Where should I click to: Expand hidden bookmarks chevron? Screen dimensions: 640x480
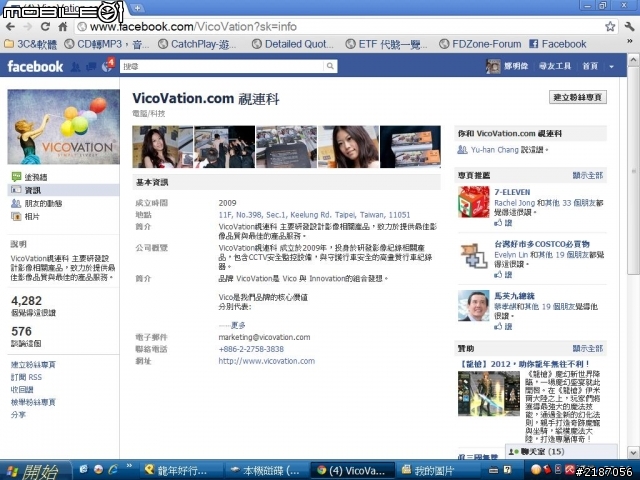click(x=629, y=42)
